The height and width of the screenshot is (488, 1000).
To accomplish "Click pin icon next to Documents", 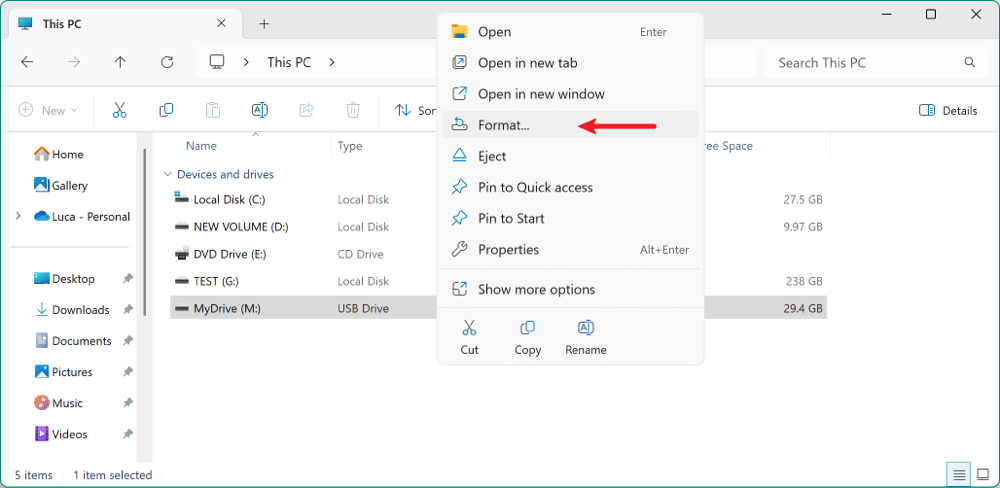I will [128, 341].
